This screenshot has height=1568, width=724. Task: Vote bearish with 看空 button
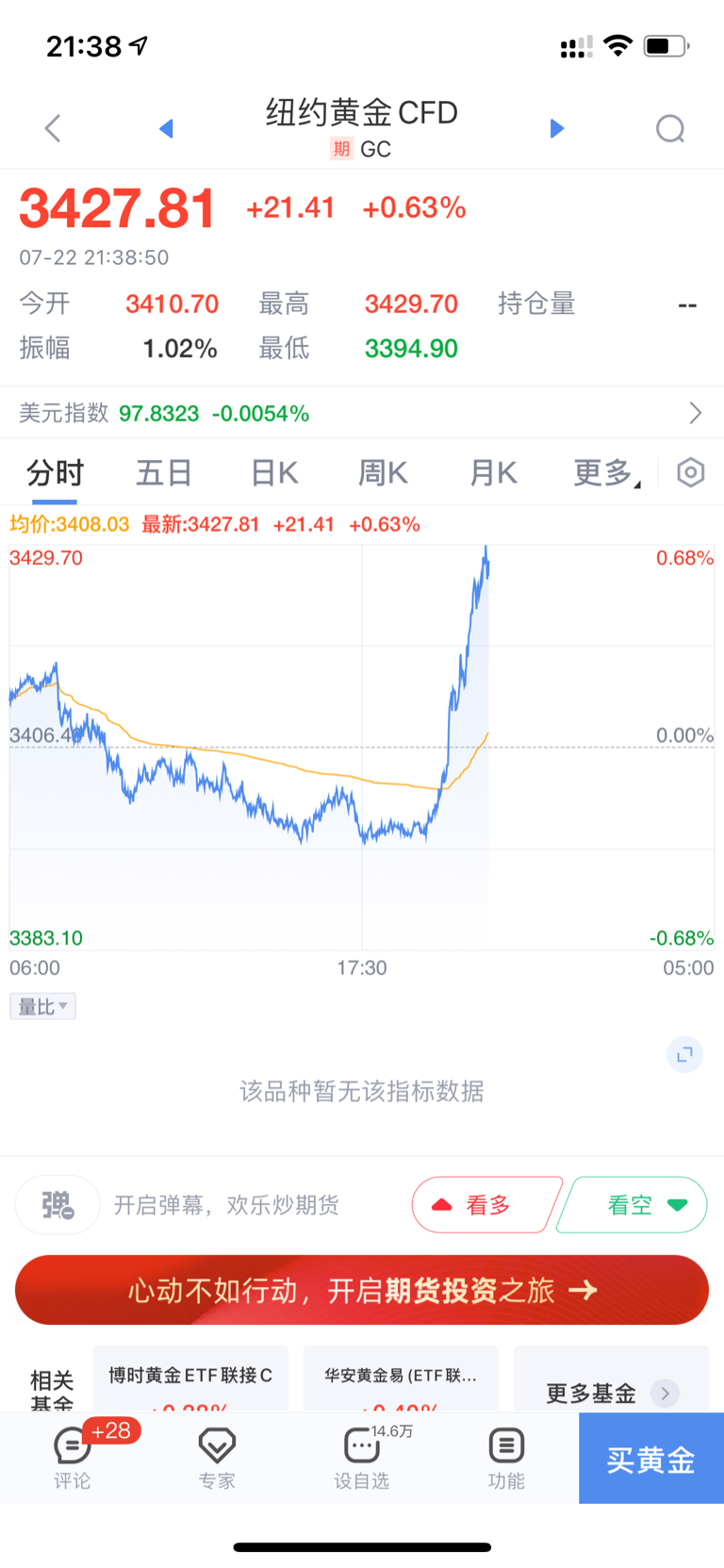click(x=633, y=1205)
